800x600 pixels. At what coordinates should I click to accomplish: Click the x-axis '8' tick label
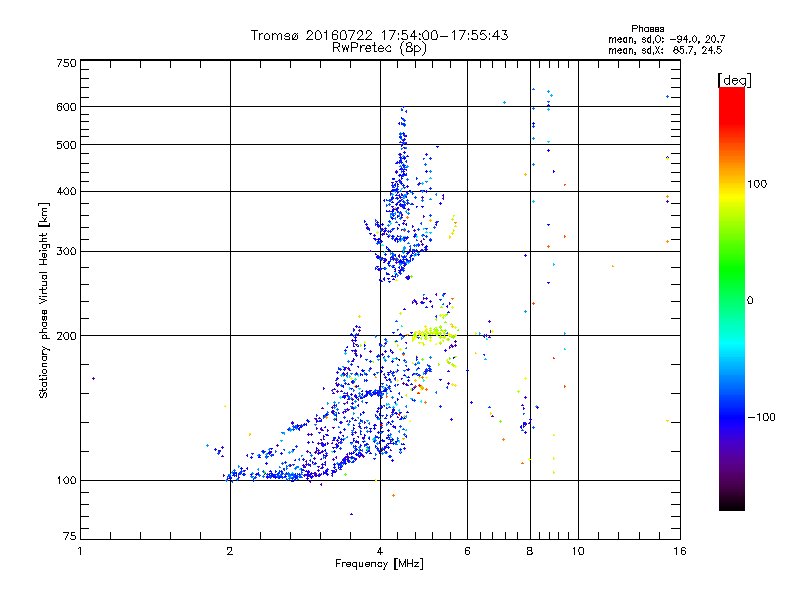pyautogui.click(x=530, y=551)
